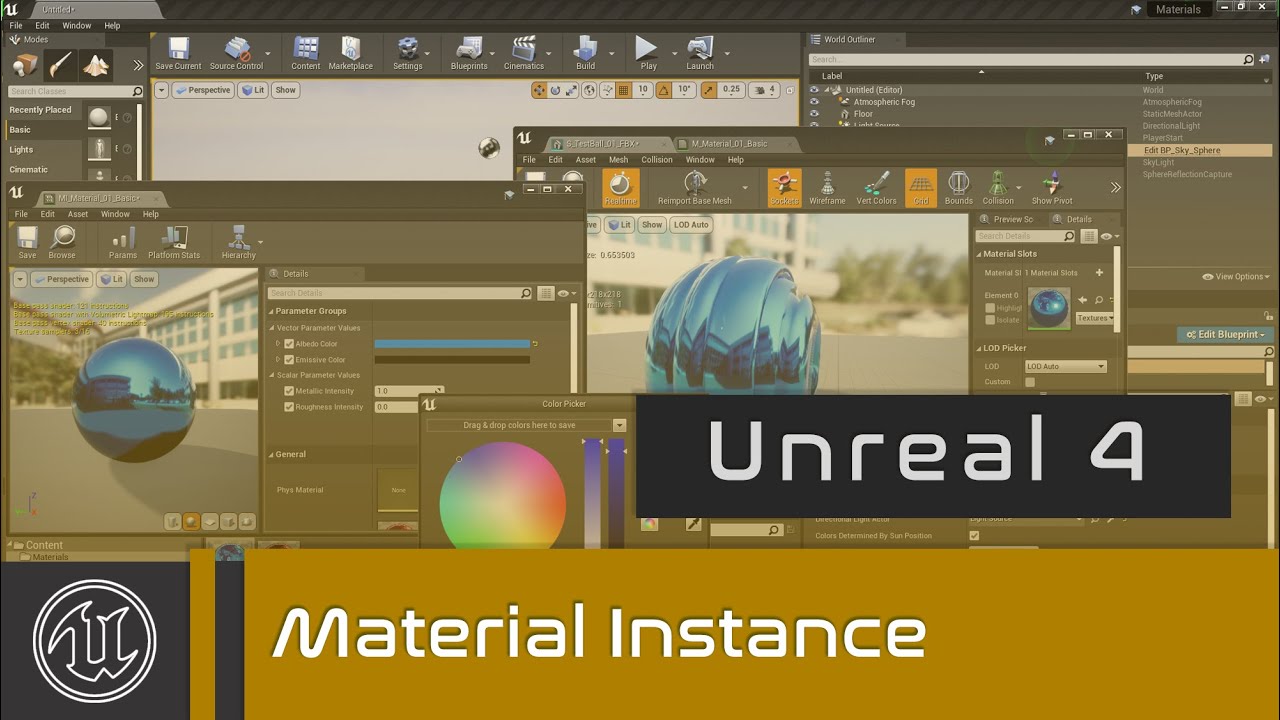1280x720 pixels.
Task: Collapse Vector Parameter Values section
Action: pyautogui.click(x=271, y=328)
